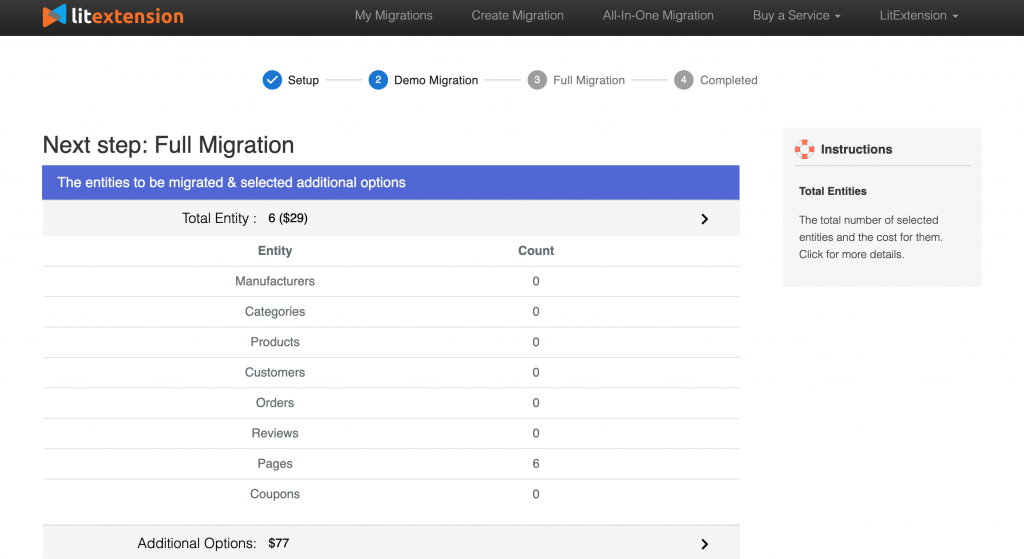Screen dimensions: 1024x559
Task: Open Create Migration page
Action: 517,16
